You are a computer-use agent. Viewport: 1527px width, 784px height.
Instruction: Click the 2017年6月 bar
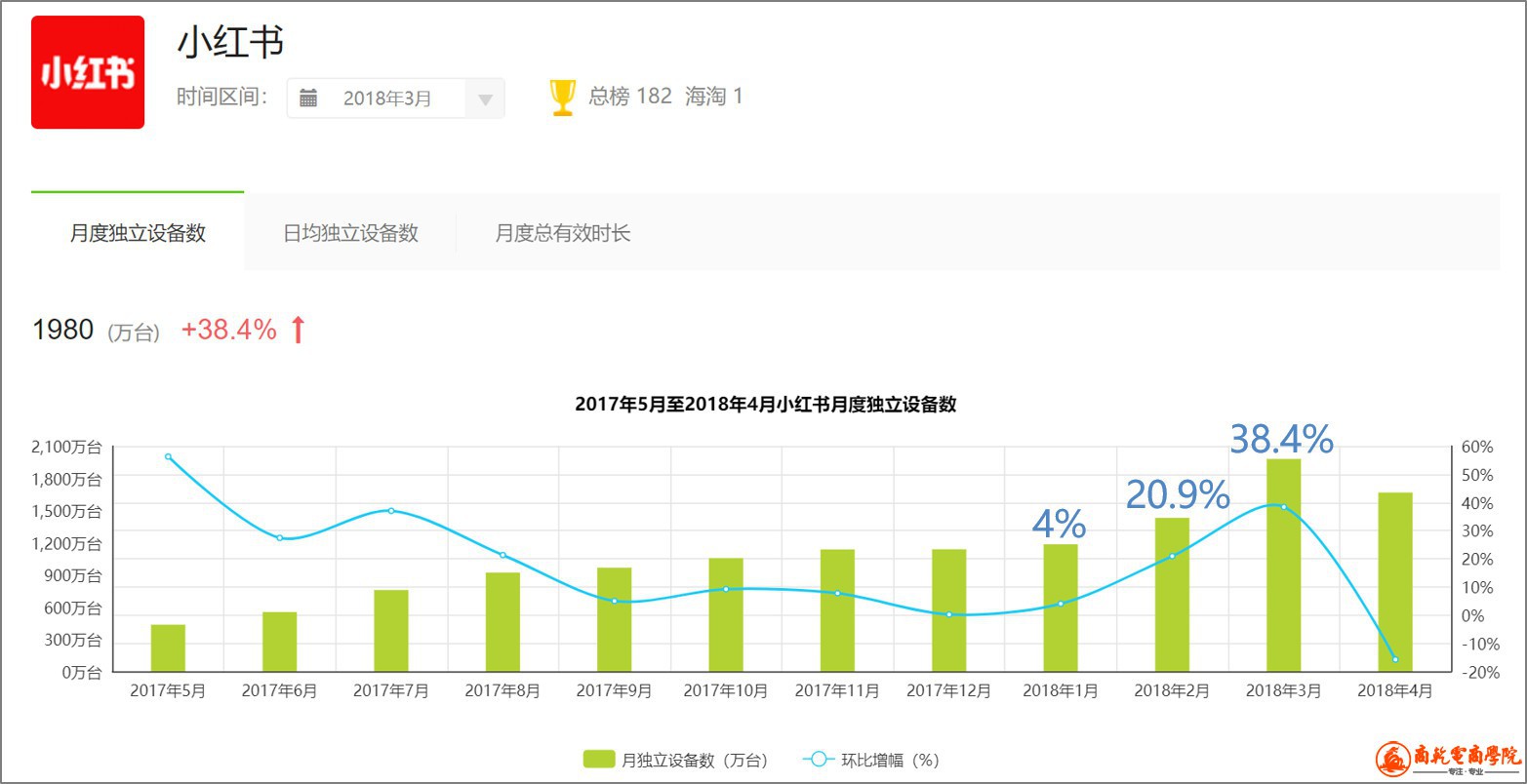coord(279,642)
